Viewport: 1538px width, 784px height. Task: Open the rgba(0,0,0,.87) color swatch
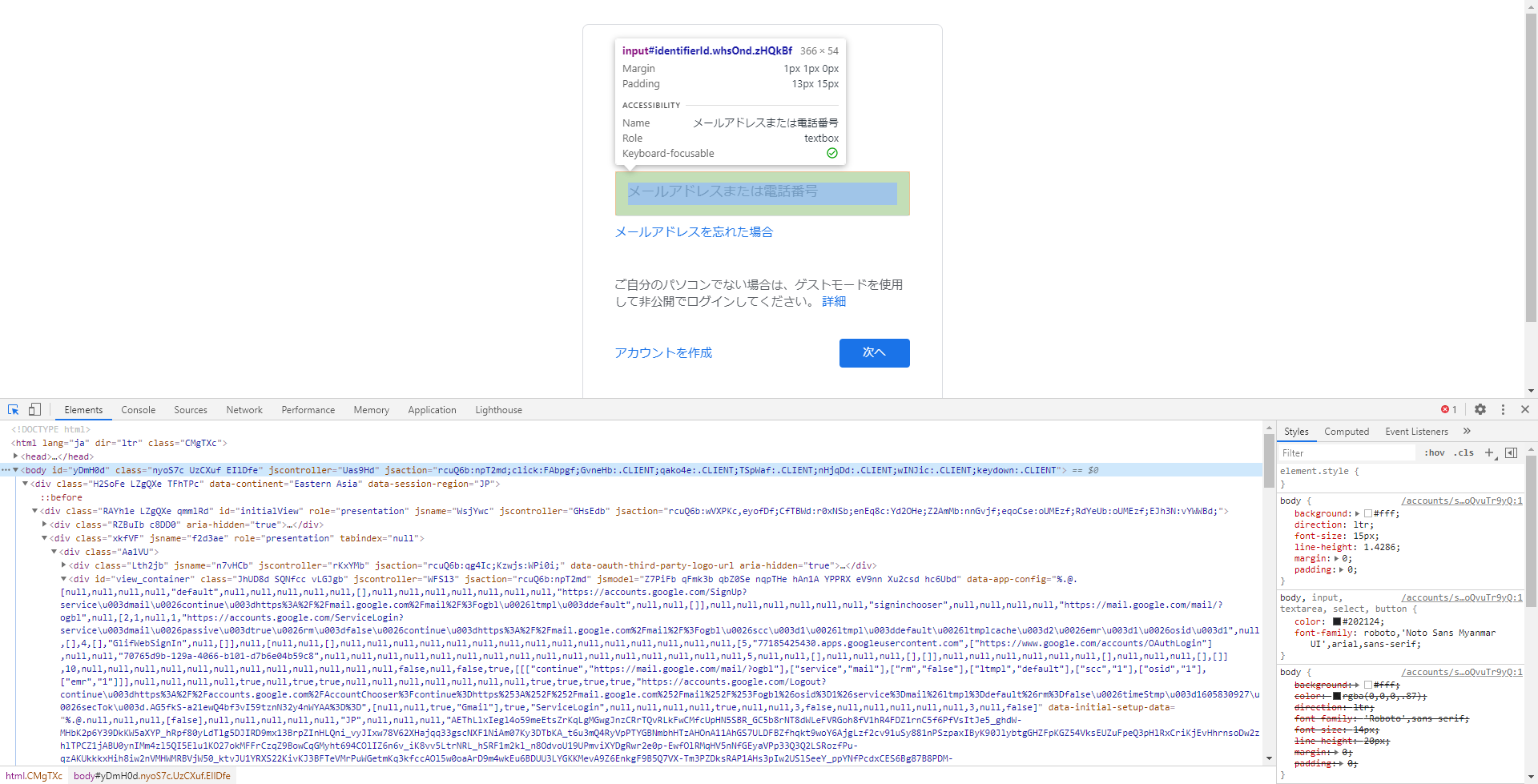1337,696
